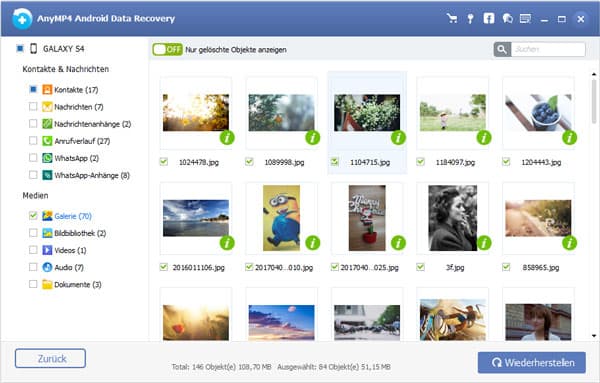Select Dokumente (3) category
This screenshot has height=383, width=600.
point(78,285)
